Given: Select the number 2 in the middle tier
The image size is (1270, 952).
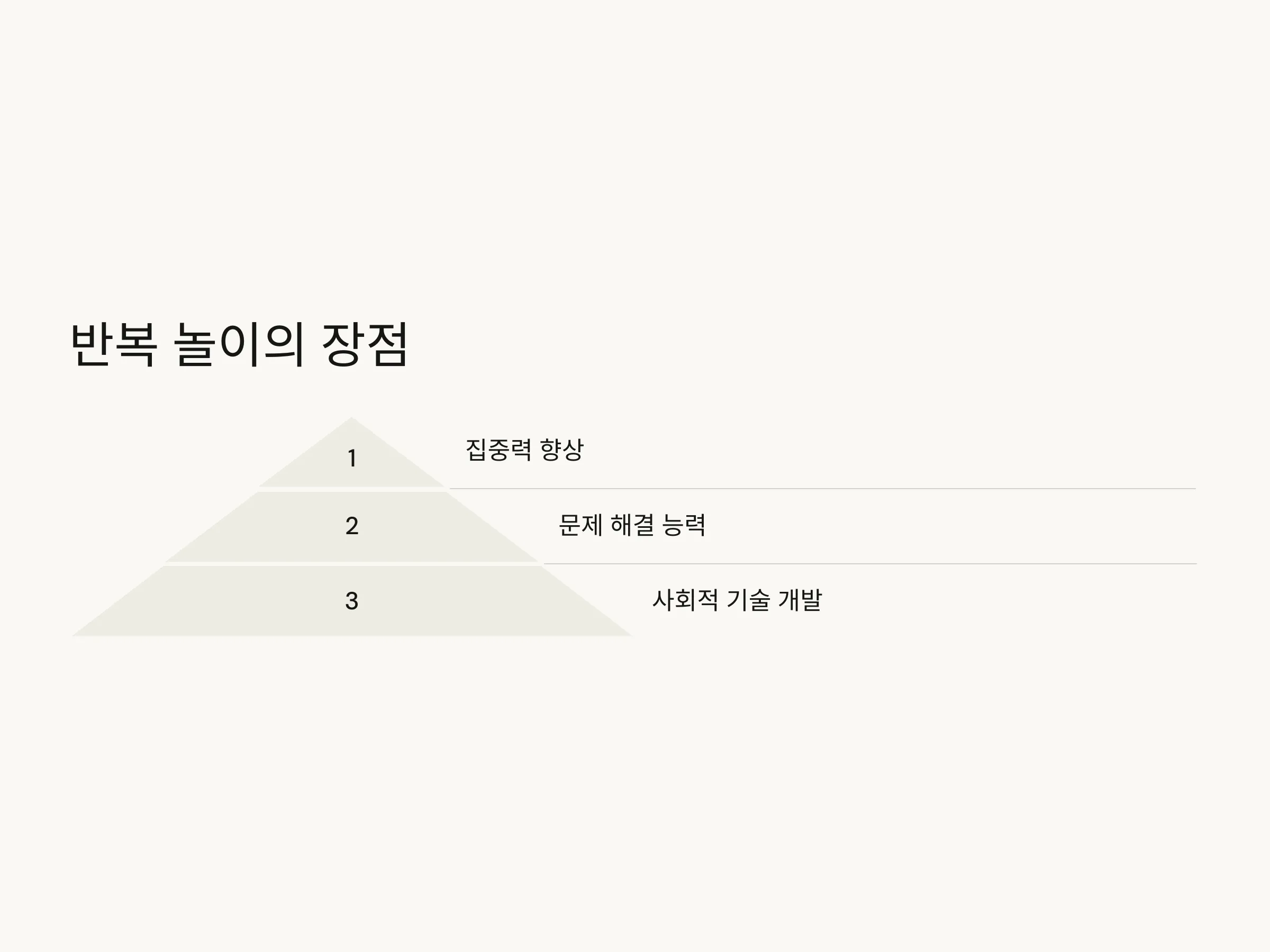Looking at the screenshot, I should point(352,526).
